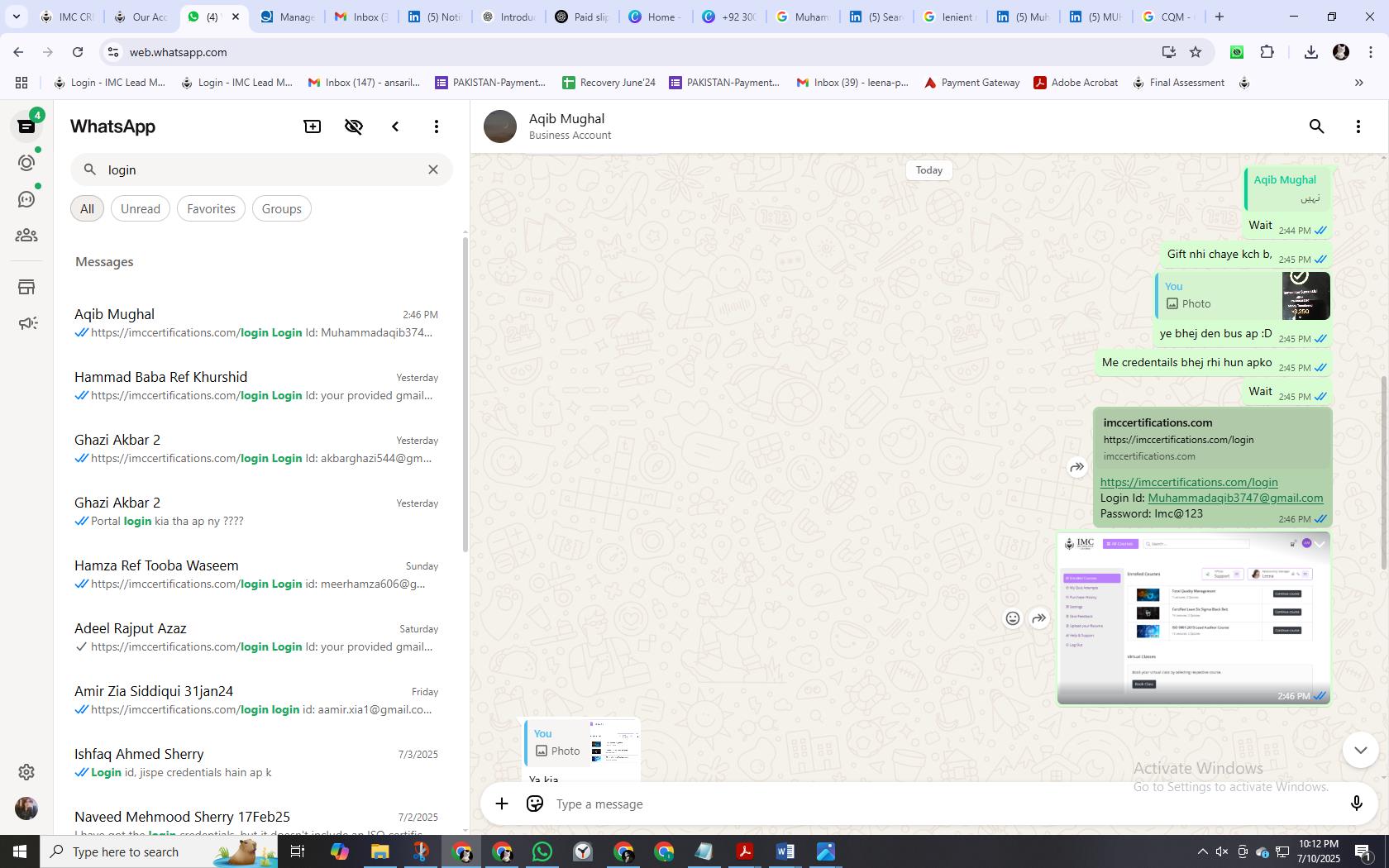This screenshot has width=1389, height=868.
Task: Open the Adobe Acrobat bookmark
Action: 1076,83
